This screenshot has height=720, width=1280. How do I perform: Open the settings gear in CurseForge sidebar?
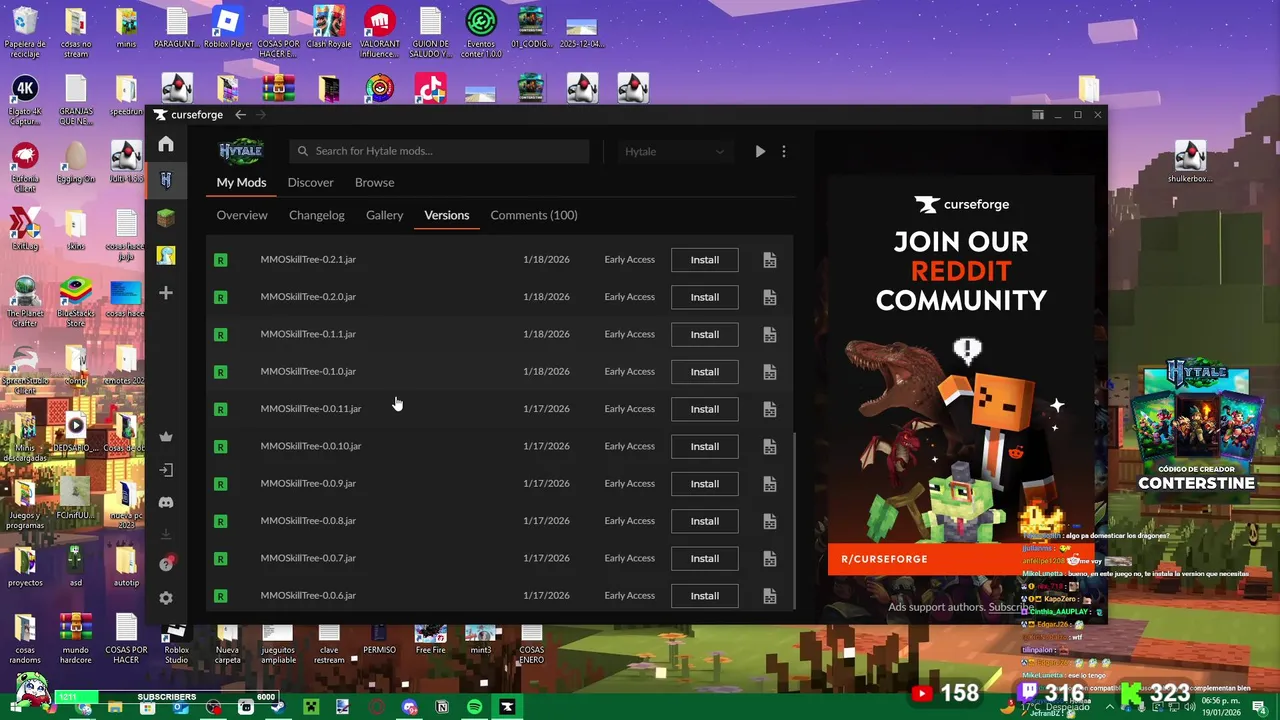(166, 598)
